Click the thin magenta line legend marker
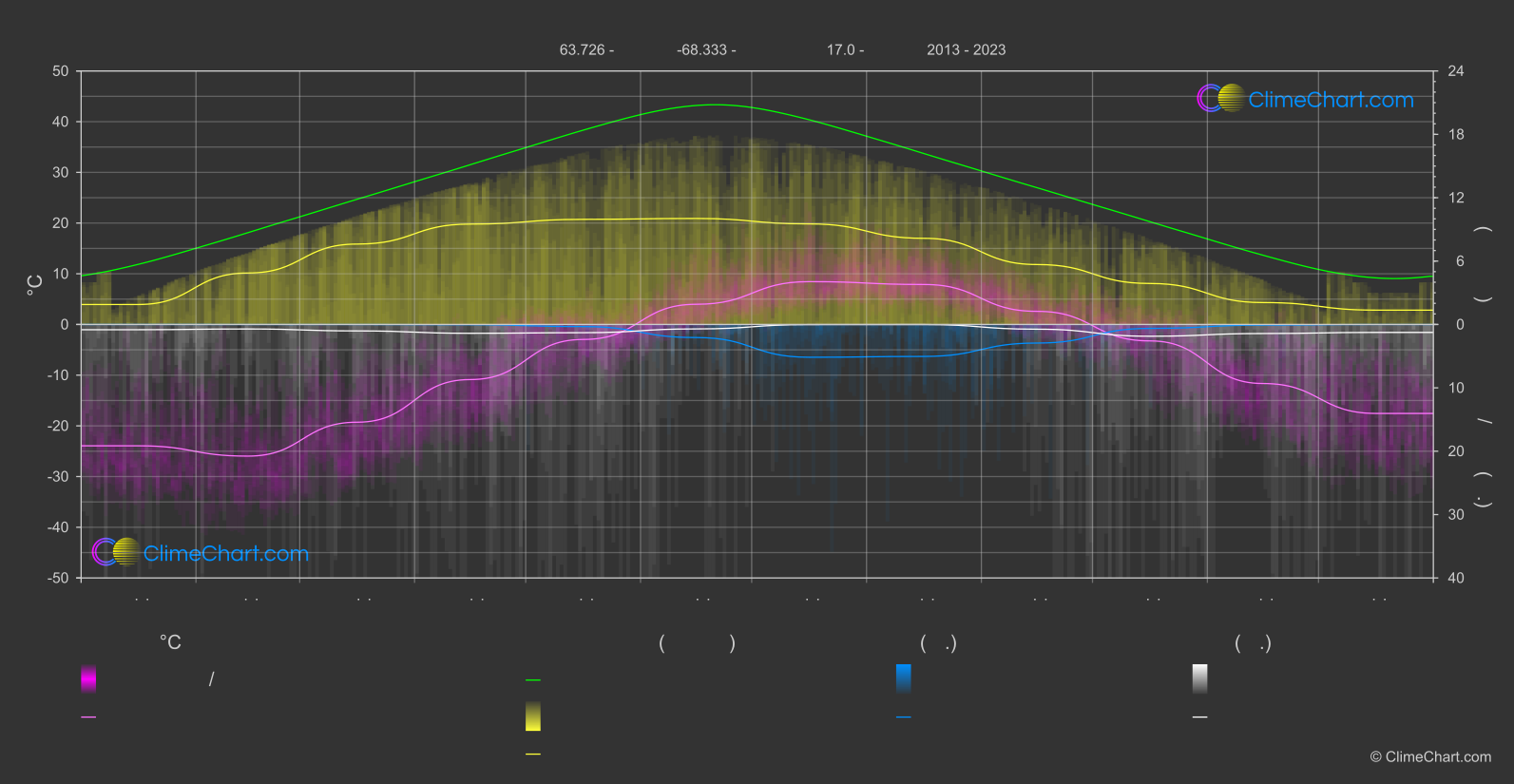Viewport: 1514px width, 784px height. tap(88, 717)
